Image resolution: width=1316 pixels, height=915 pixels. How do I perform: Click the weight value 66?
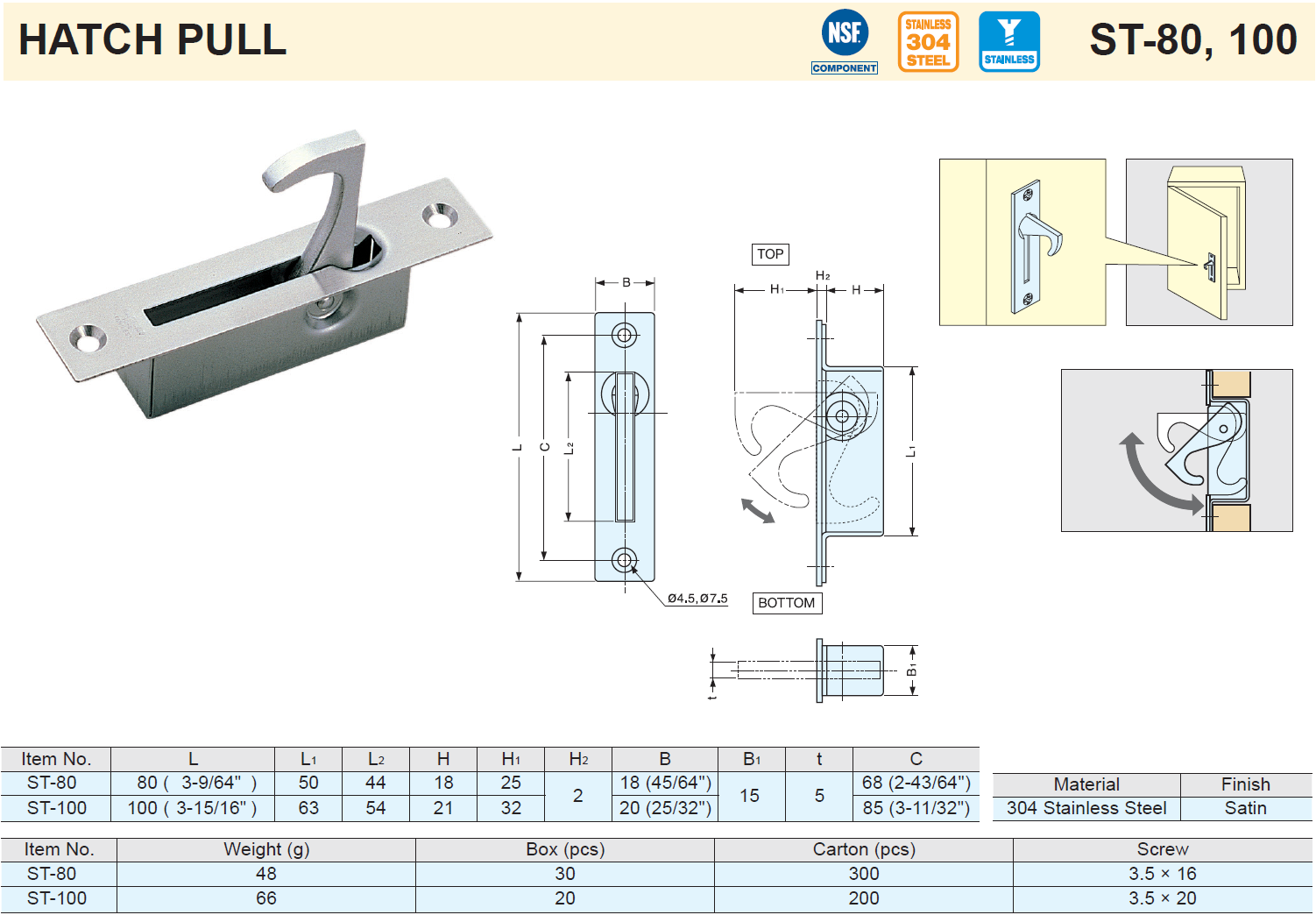(266, 898)
